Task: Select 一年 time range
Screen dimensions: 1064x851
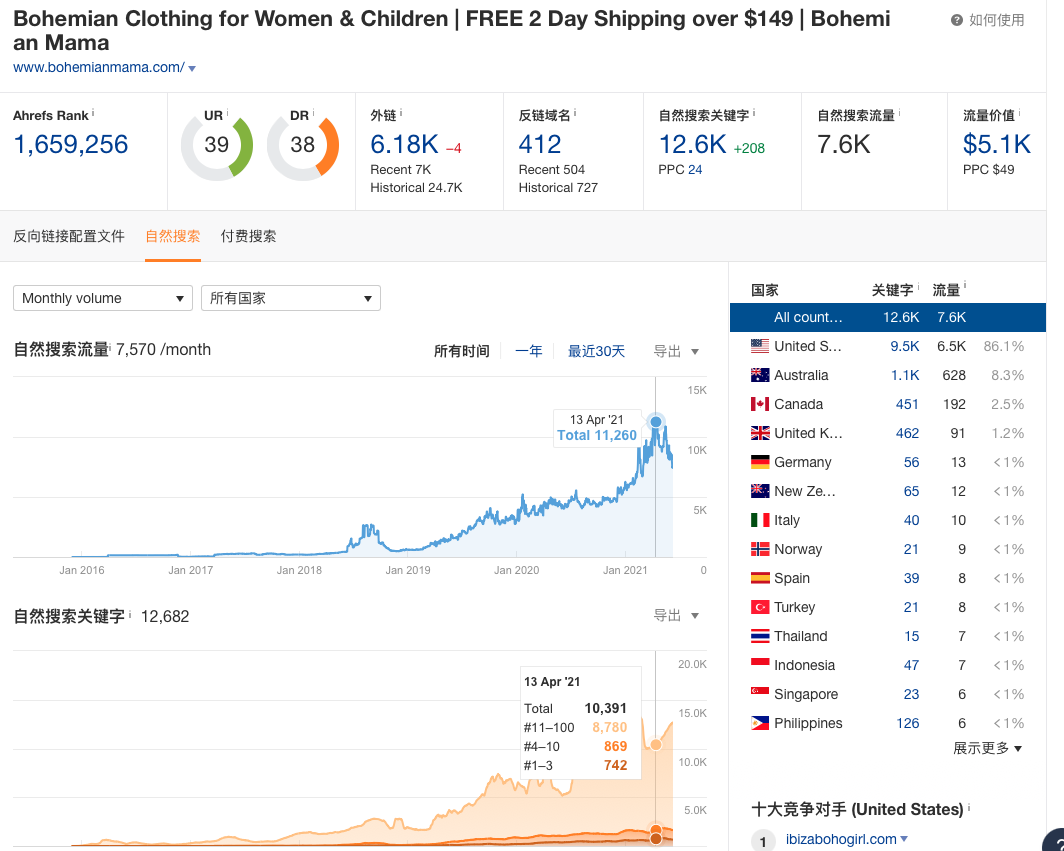Action: pos(529,351)
